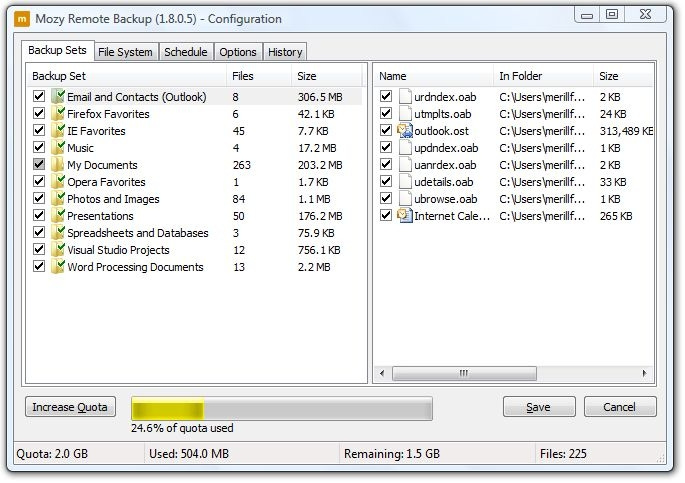This screenshot has height=483, width=685.
Task: Open the History tab
Action: 285,52
